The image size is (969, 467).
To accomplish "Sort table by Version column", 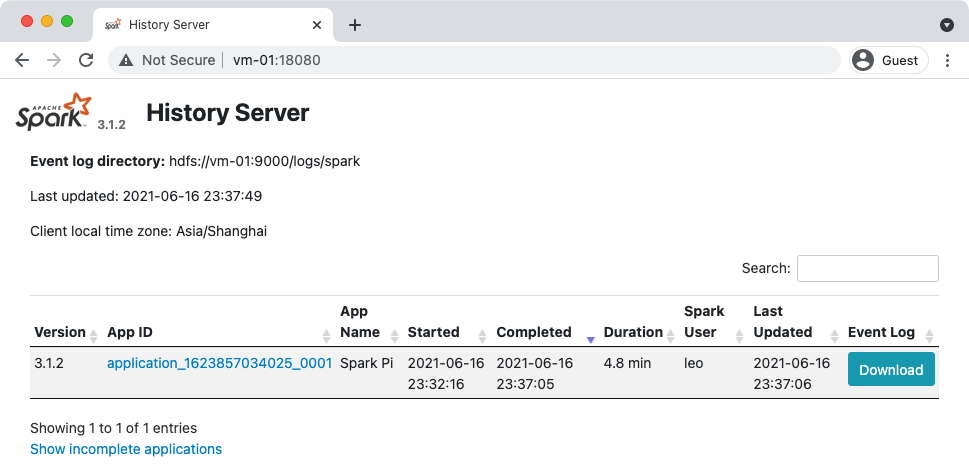I will click(60, 332).
